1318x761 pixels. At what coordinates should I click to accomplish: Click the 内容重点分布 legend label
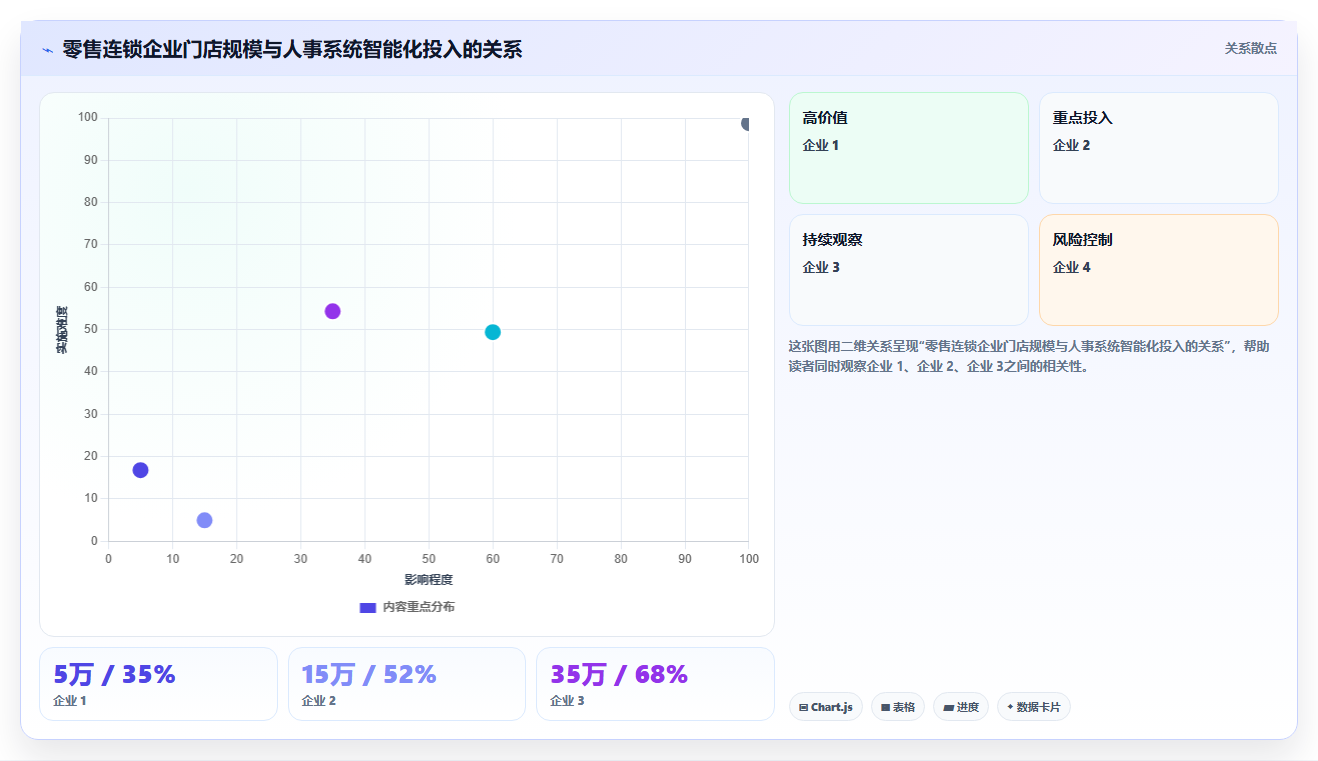pyautogui.click(x=418, y=607)
